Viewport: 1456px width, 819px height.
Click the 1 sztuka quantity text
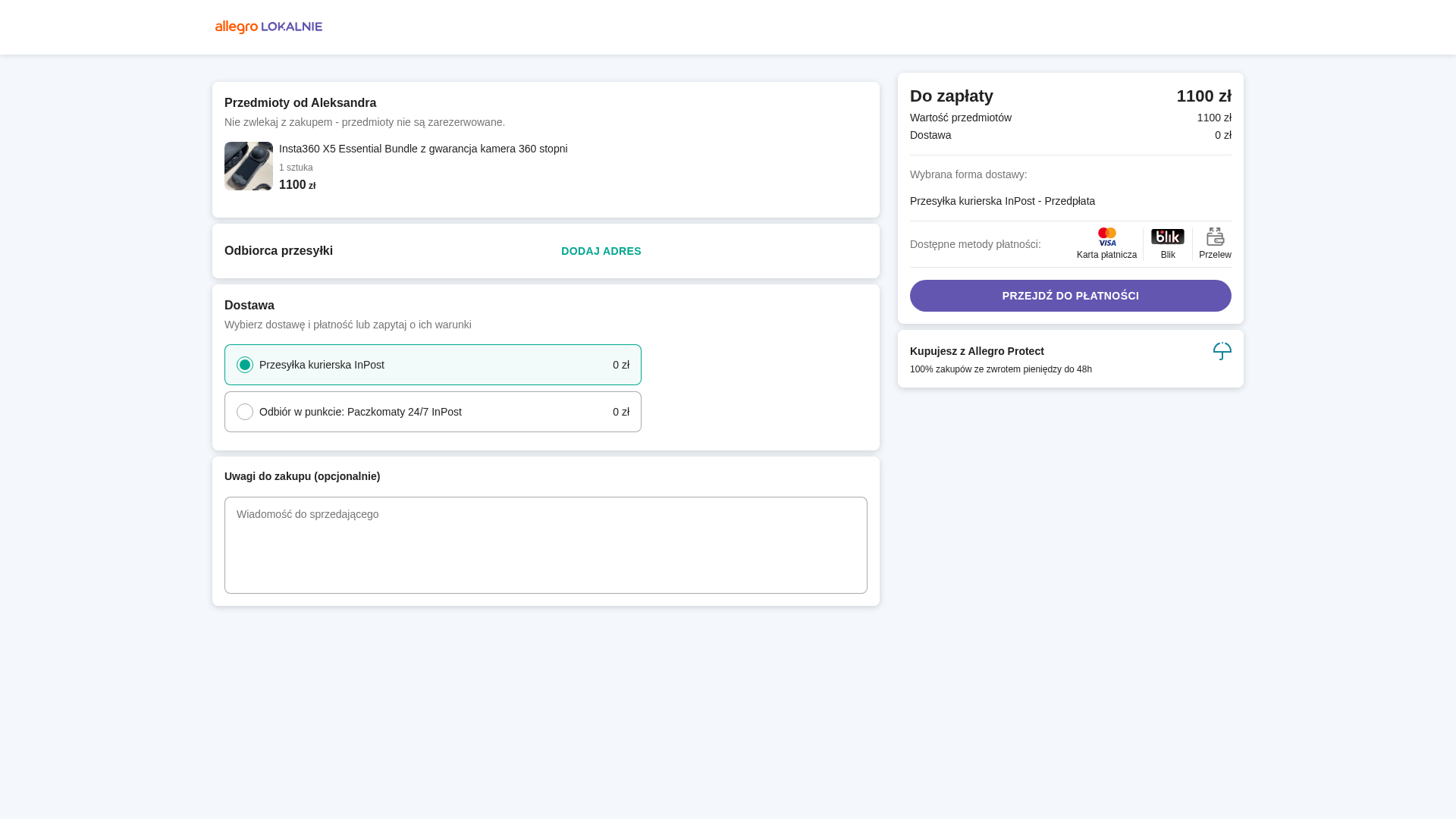pyautogui.click(x=296, y=168)
